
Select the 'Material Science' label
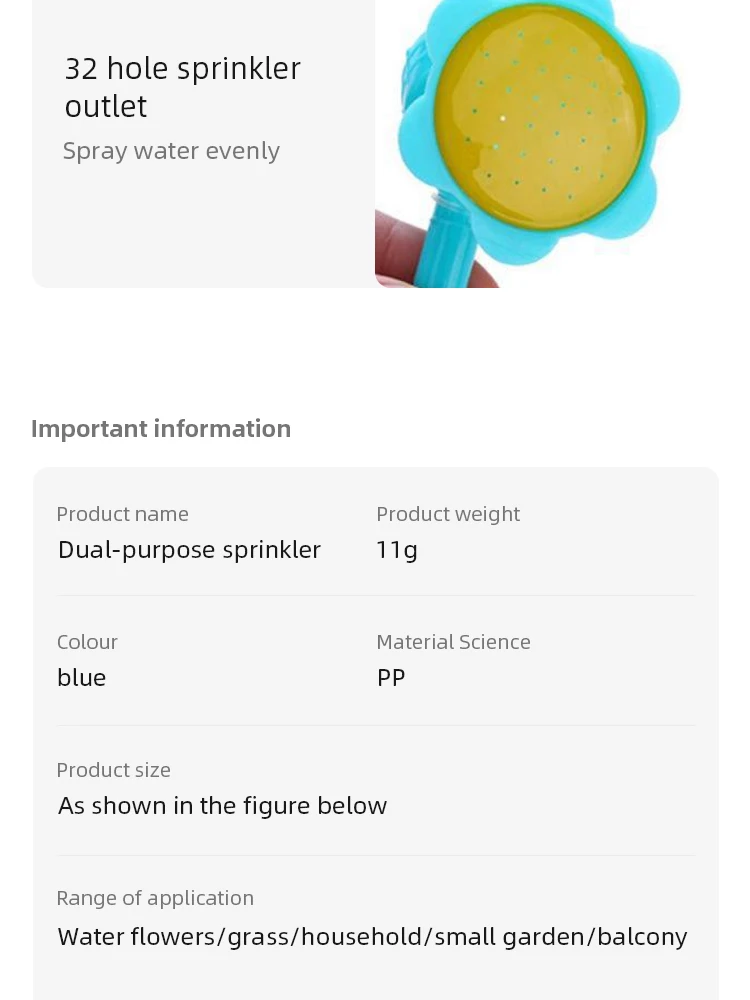453,642
